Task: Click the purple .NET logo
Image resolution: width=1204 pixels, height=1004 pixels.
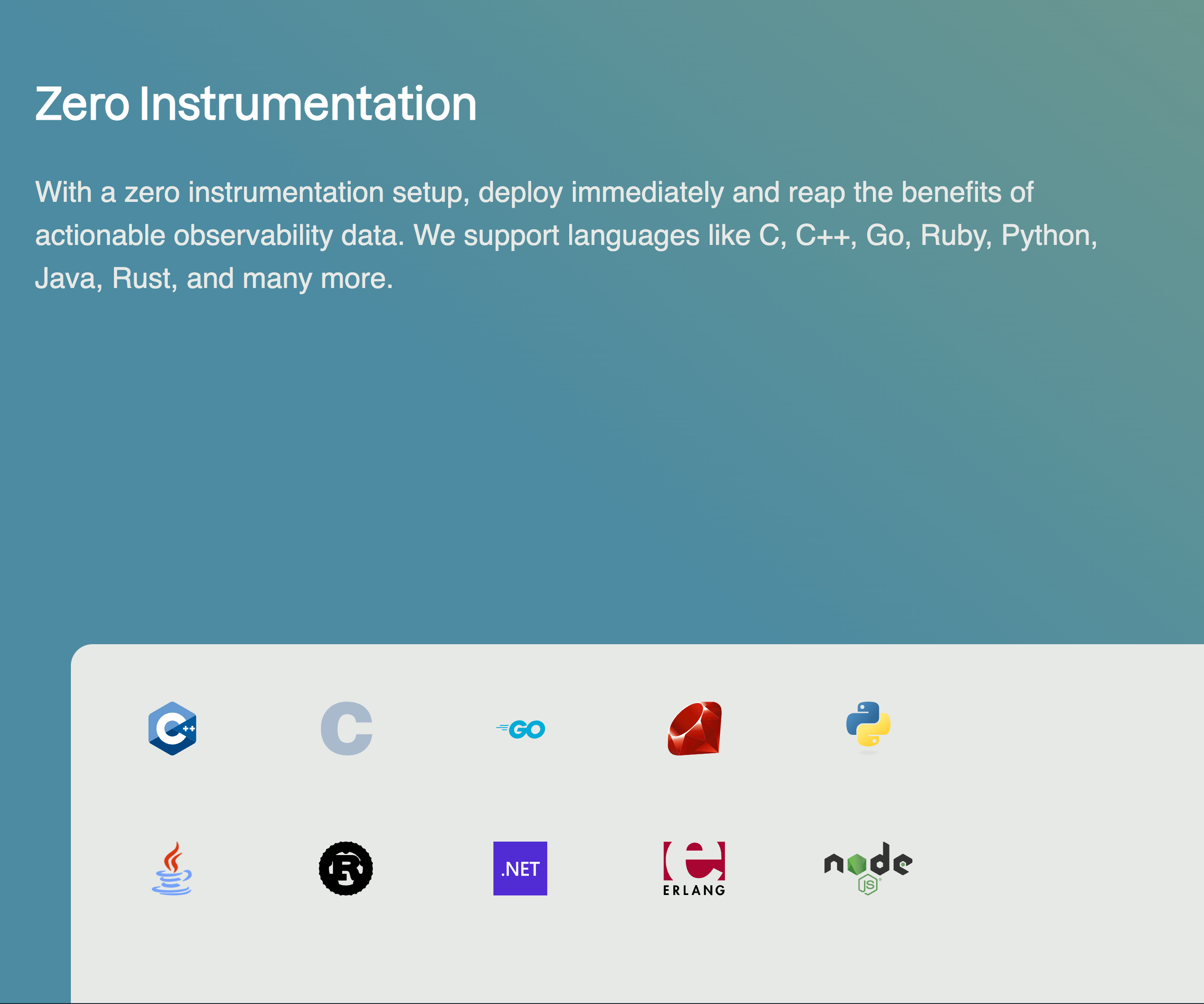Action: coord(520,868)
